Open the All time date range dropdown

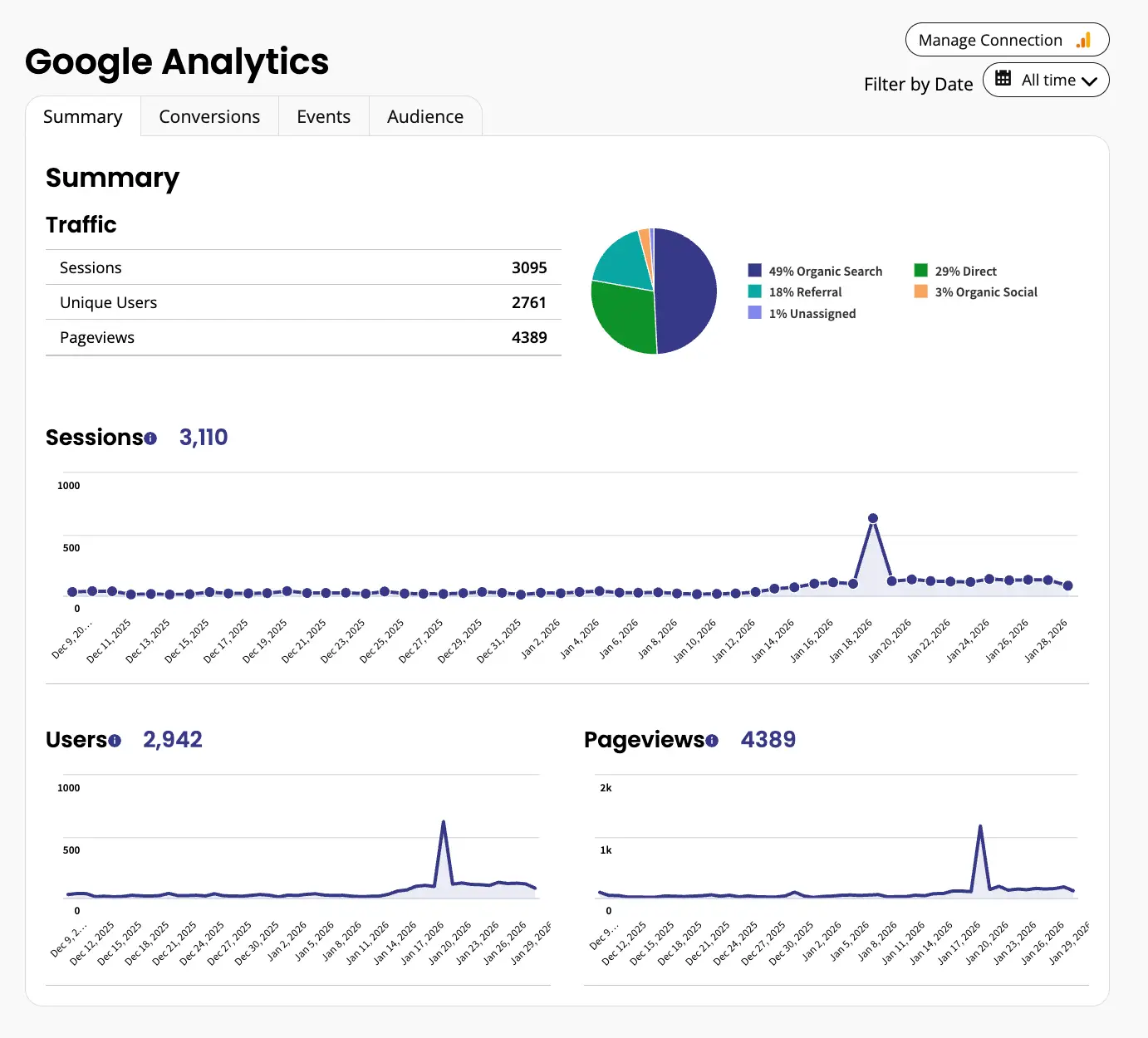coord(1046,80)
